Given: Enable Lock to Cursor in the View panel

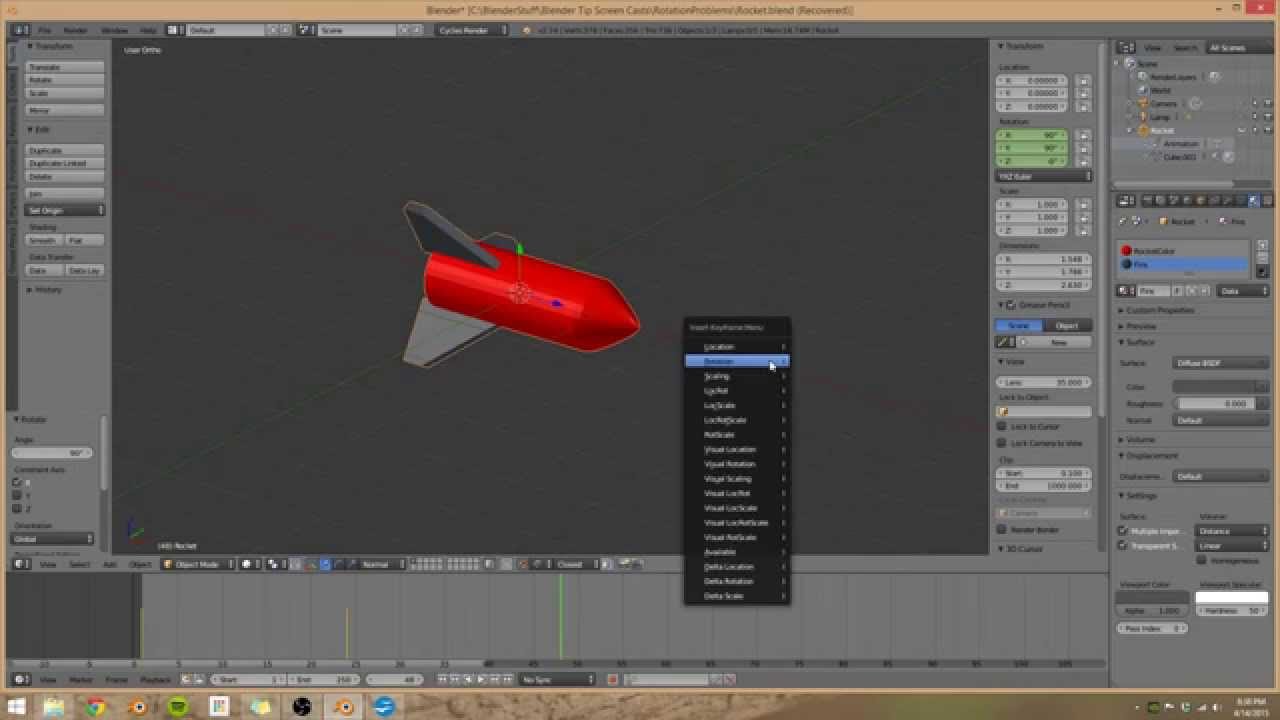Looking at the screenshot, I should point(1002,426).
